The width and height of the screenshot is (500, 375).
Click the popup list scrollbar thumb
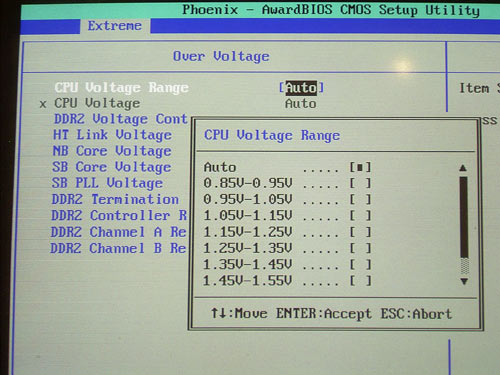[x=464, y=217]
